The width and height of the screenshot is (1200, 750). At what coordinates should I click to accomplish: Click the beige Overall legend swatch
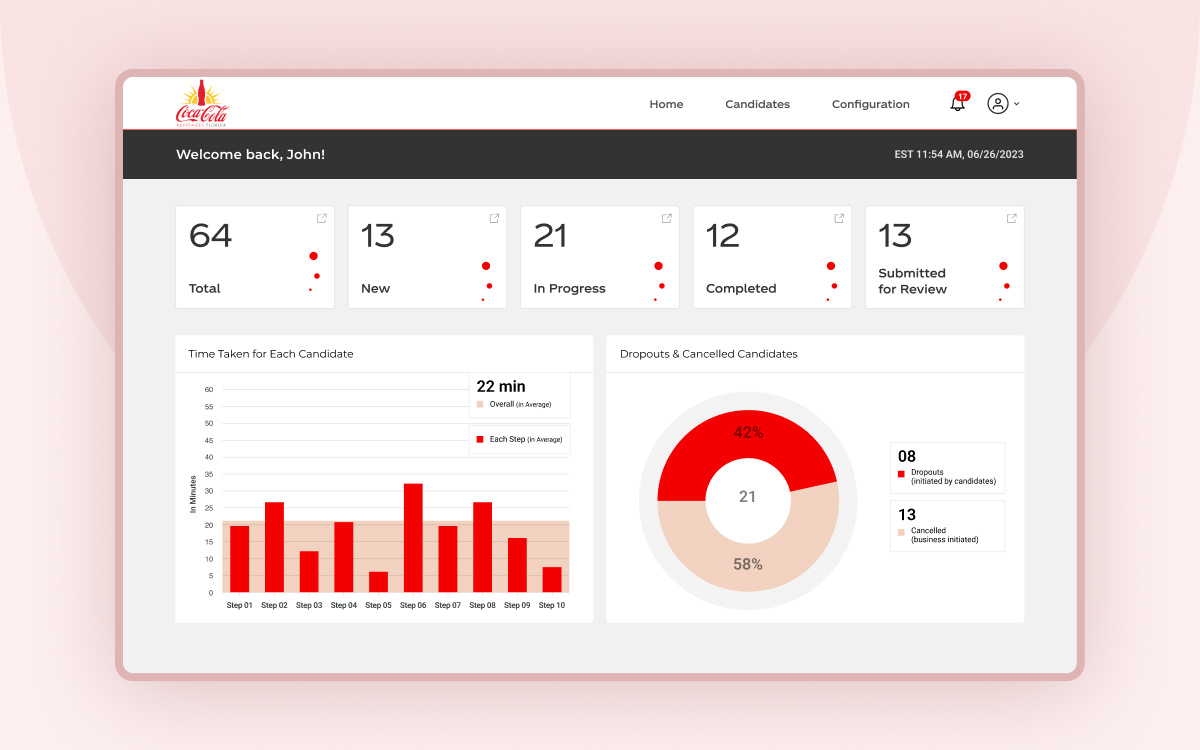[480, 404]
